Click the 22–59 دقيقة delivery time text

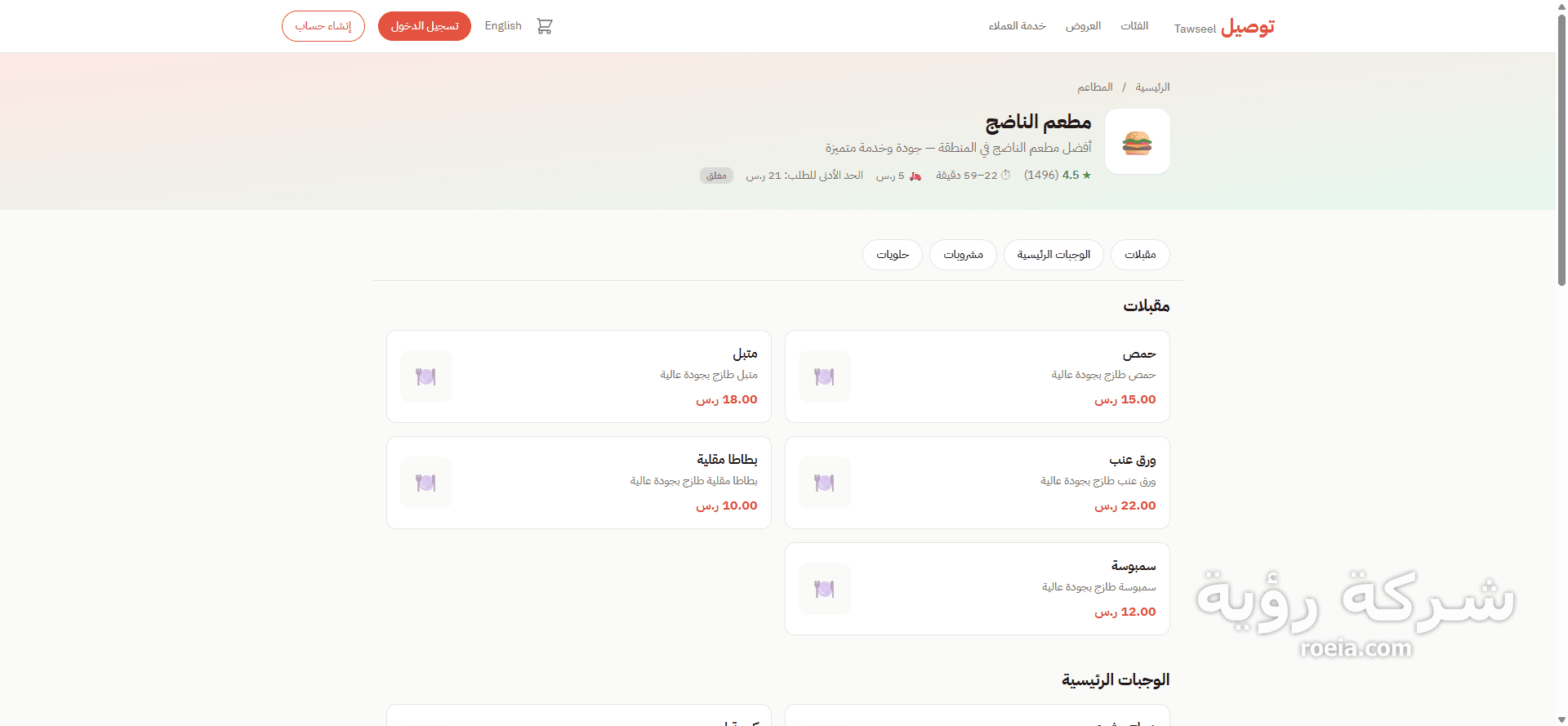[x=966, y=176]
